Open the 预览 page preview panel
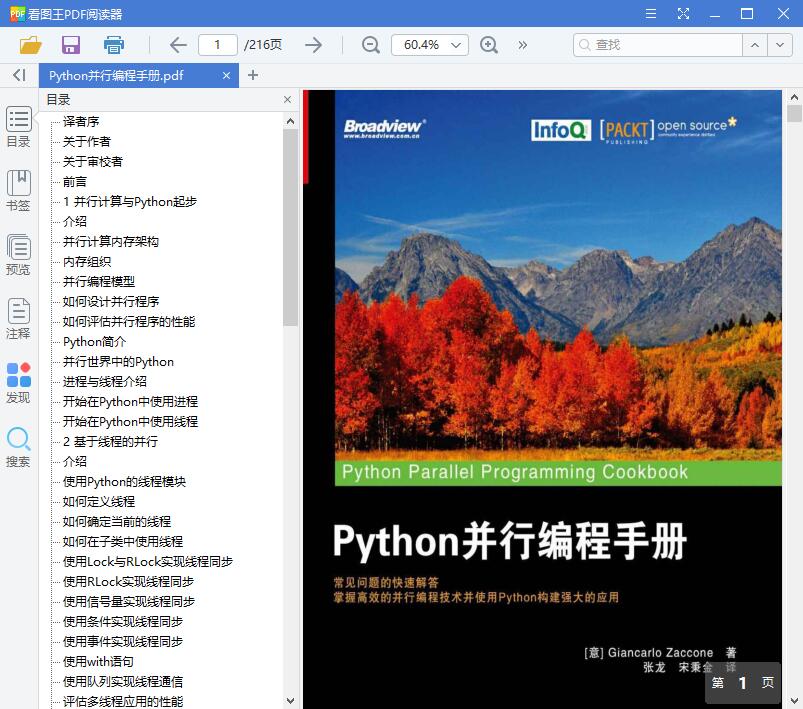The image size is (803, 709). [20, 250]
